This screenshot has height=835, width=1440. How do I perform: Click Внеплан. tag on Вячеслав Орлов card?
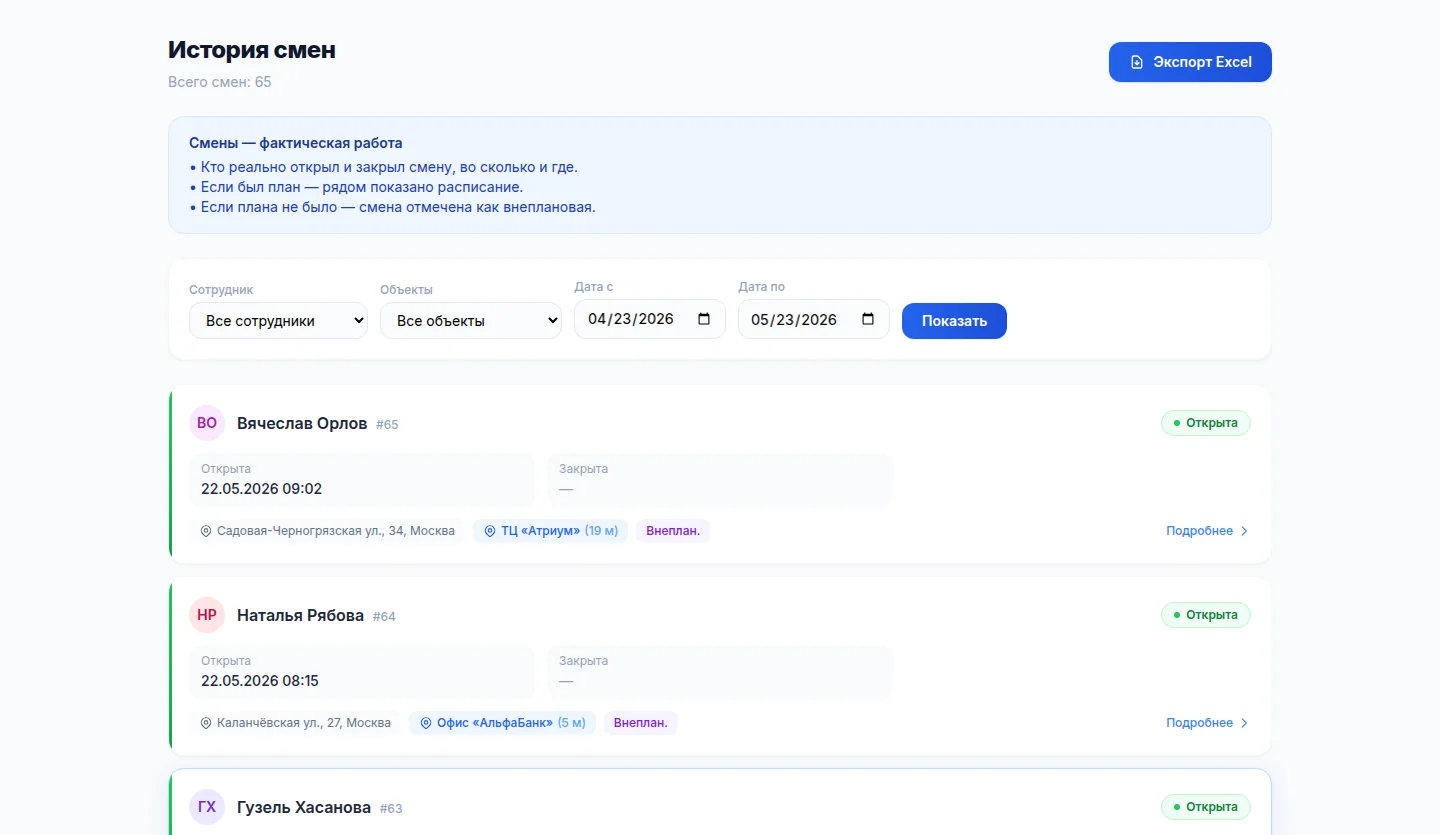(x=673, y=531)
